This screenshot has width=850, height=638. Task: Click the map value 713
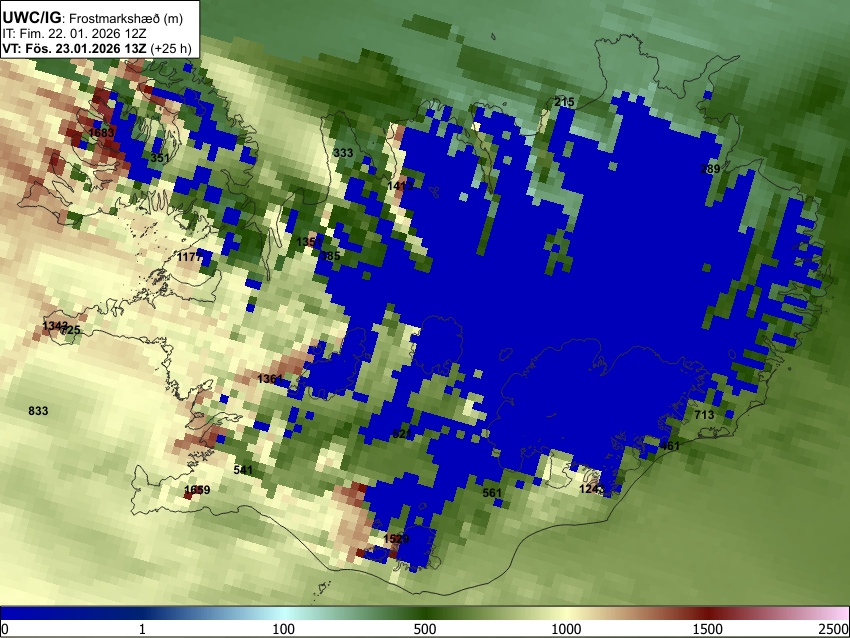[x=704, y=415]
